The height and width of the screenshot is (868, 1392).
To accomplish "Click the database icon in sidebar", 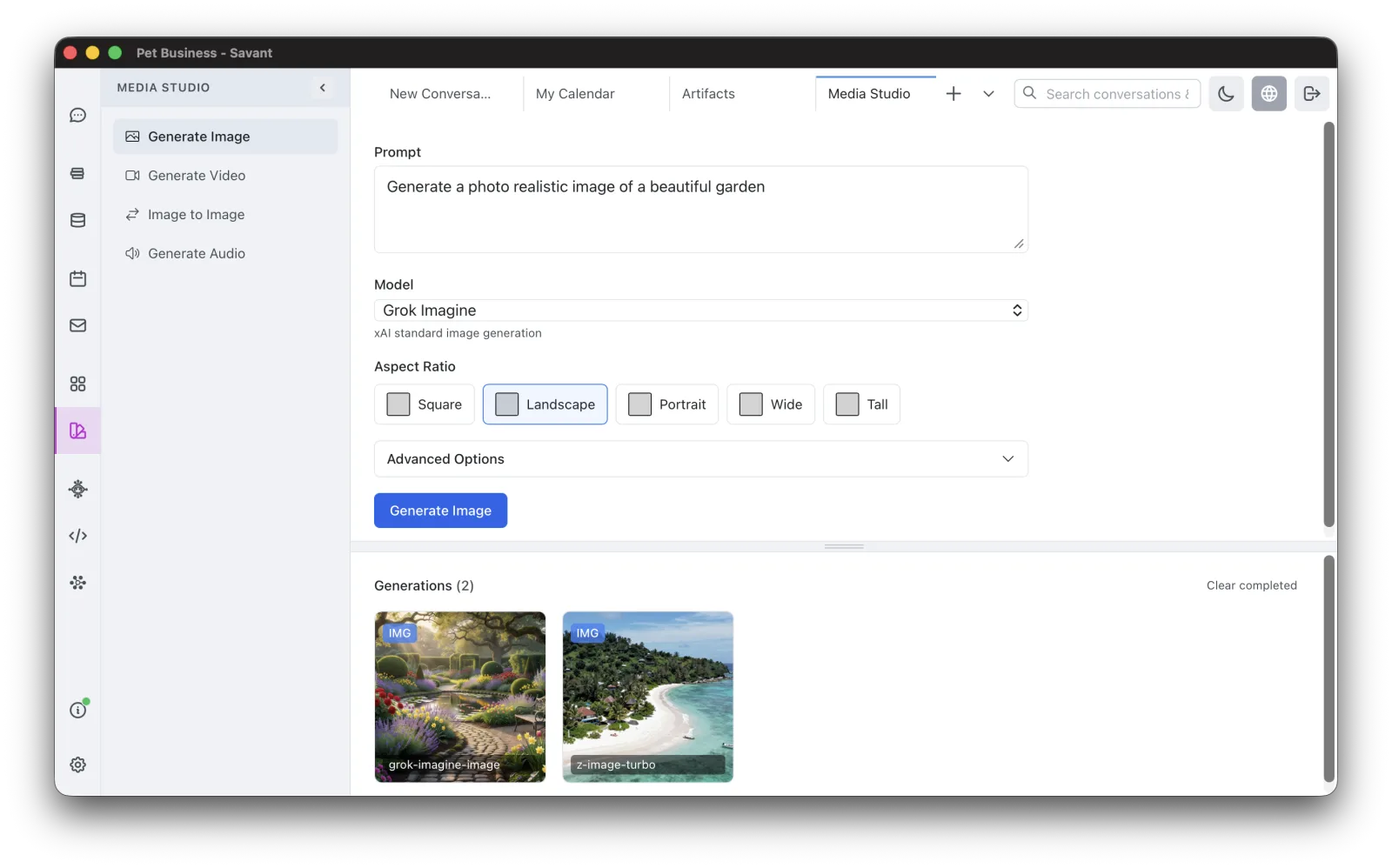I will 77,220.
